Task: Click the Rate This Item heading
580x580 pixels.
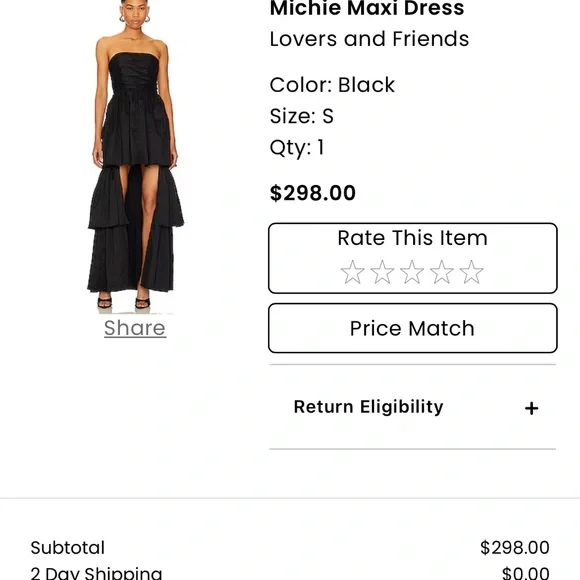Action: point(412,238)
